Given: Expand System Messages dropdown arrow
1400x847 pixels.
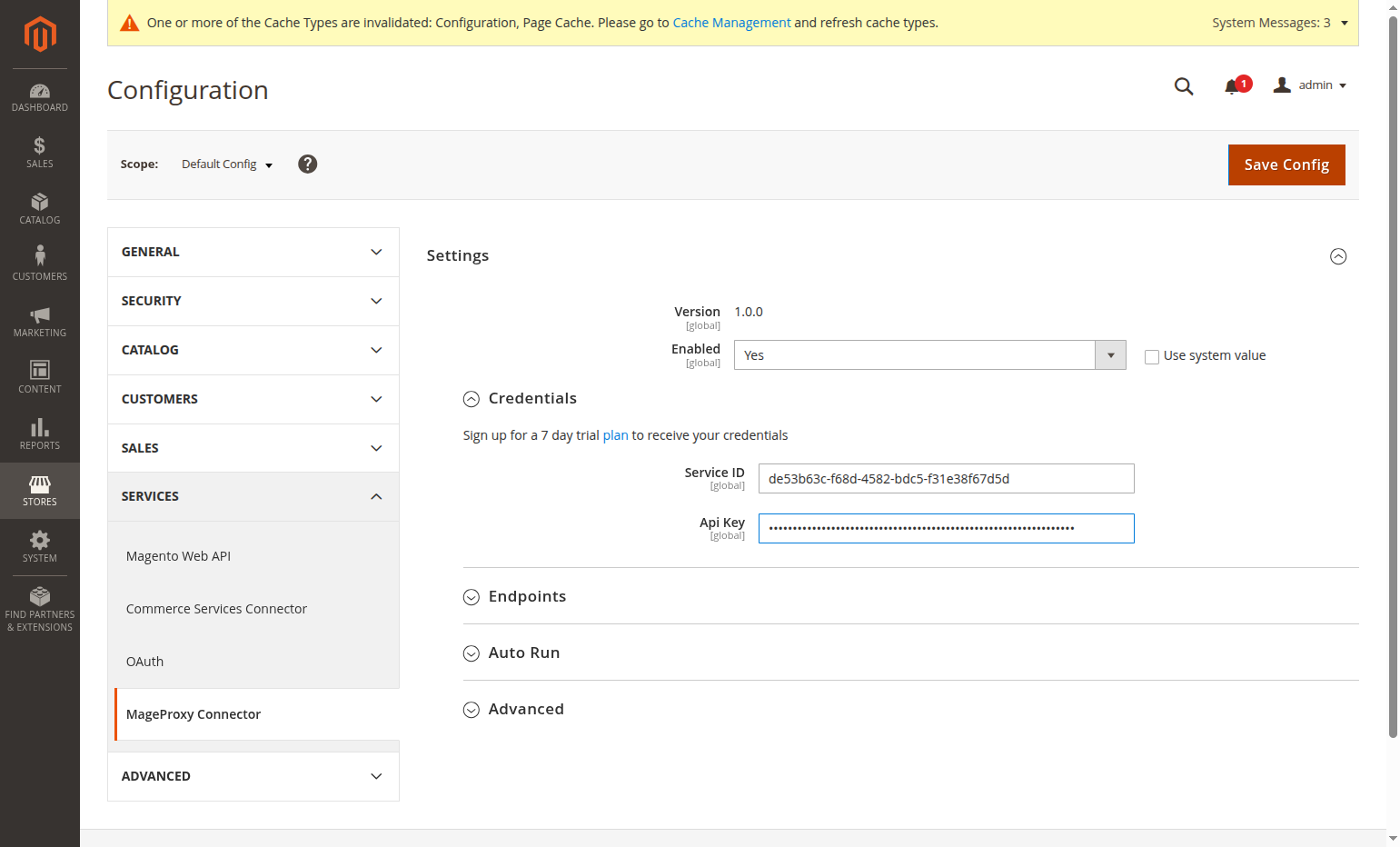Looking at the screenshot, I should pyautogui.click(x=1345, y=23).
